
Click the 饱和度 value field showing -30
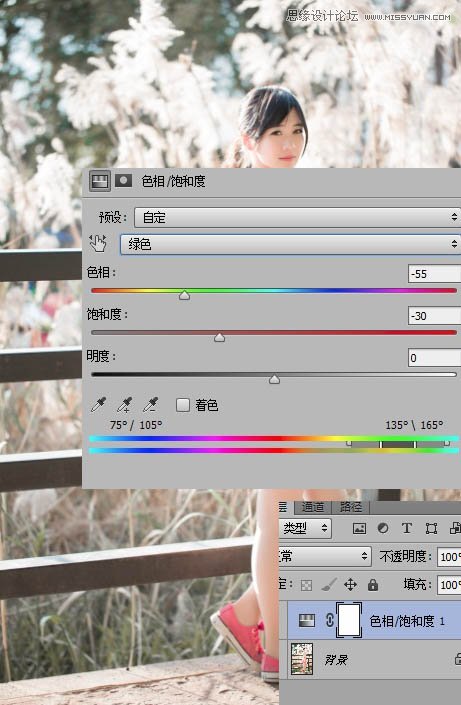pyautogui.click(x=434, y=316)
